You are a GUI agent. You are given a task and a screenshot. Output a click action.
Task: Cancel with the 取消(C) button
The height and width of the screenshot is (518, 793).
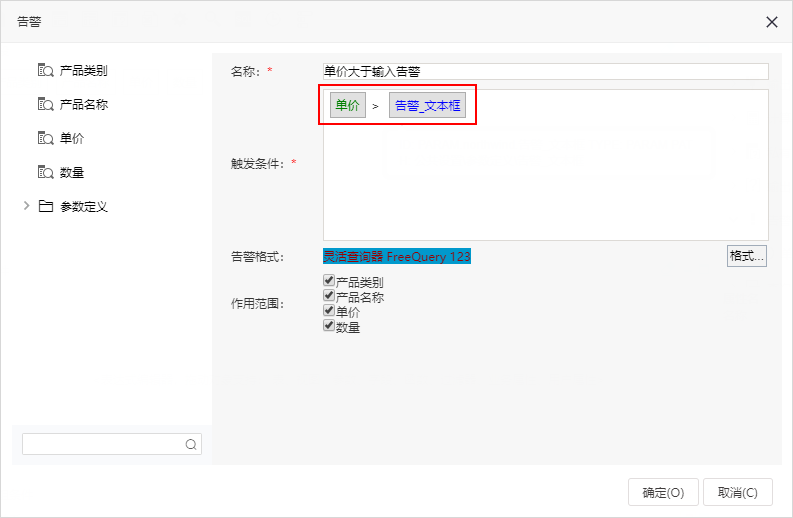[x=737, y=492]
